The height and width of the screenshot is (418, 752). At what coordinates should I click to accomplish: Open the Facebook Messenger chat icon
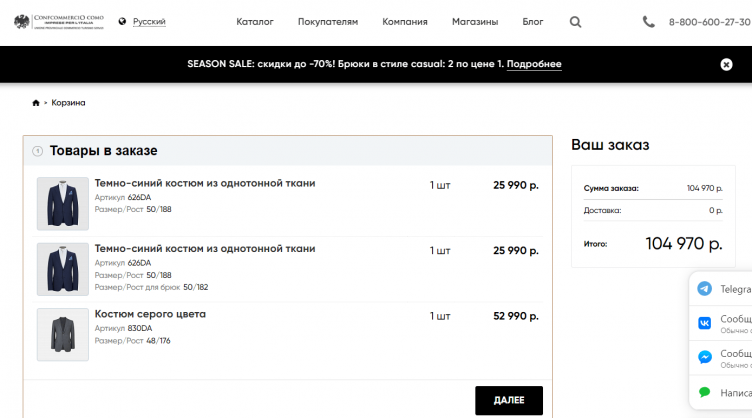point(705,357)
